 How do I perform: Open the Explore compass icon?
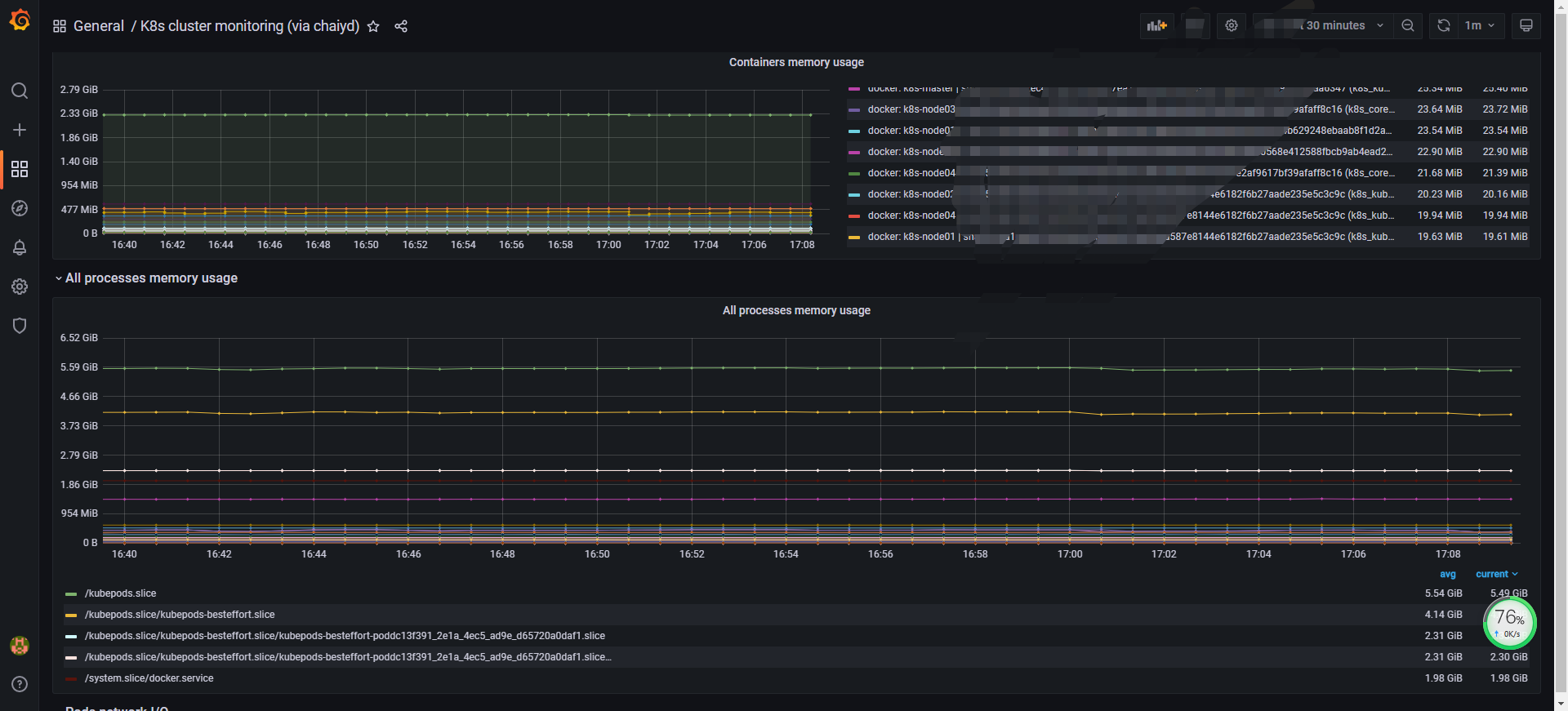[x=20, y=208]
